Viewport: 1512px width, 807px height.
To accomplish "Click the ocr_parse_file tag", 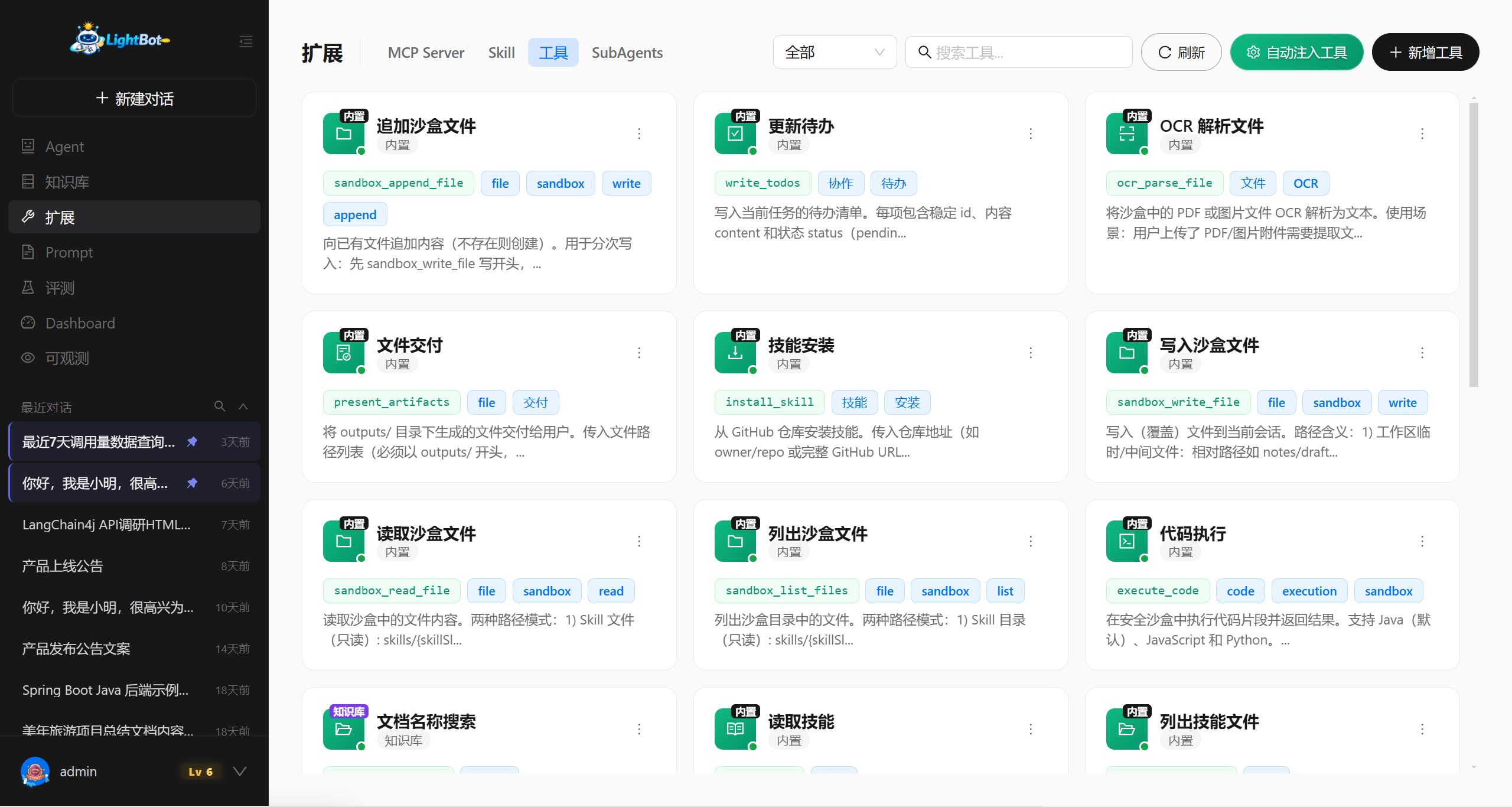I will [1164, 183].
